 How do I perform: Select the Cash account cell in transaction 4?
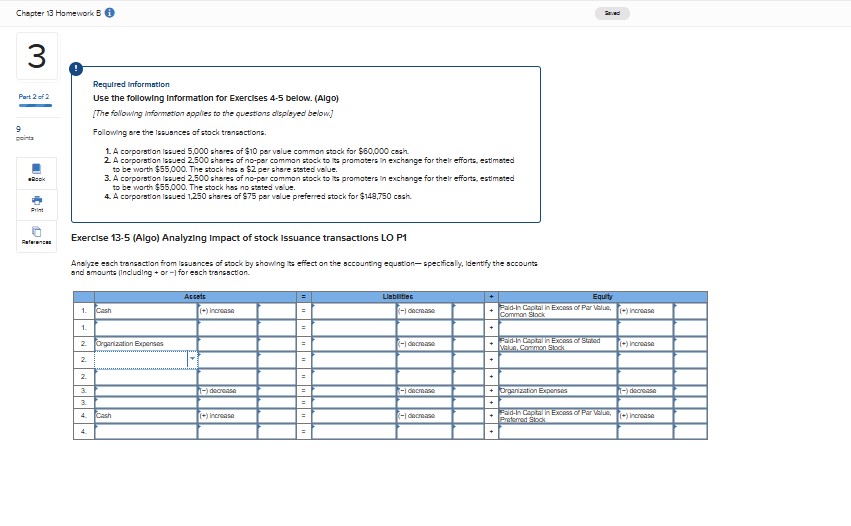[x=146, y=416]
